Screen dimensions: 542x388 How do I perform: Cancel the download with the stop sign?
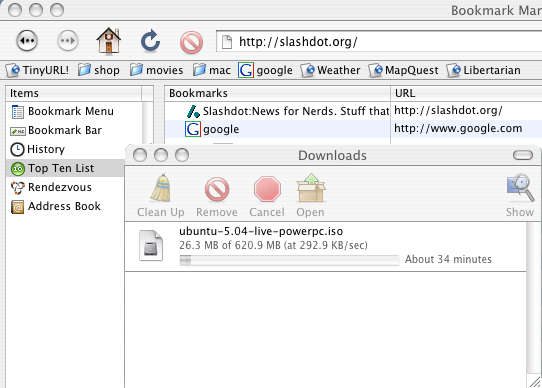[x=267, y=197]
